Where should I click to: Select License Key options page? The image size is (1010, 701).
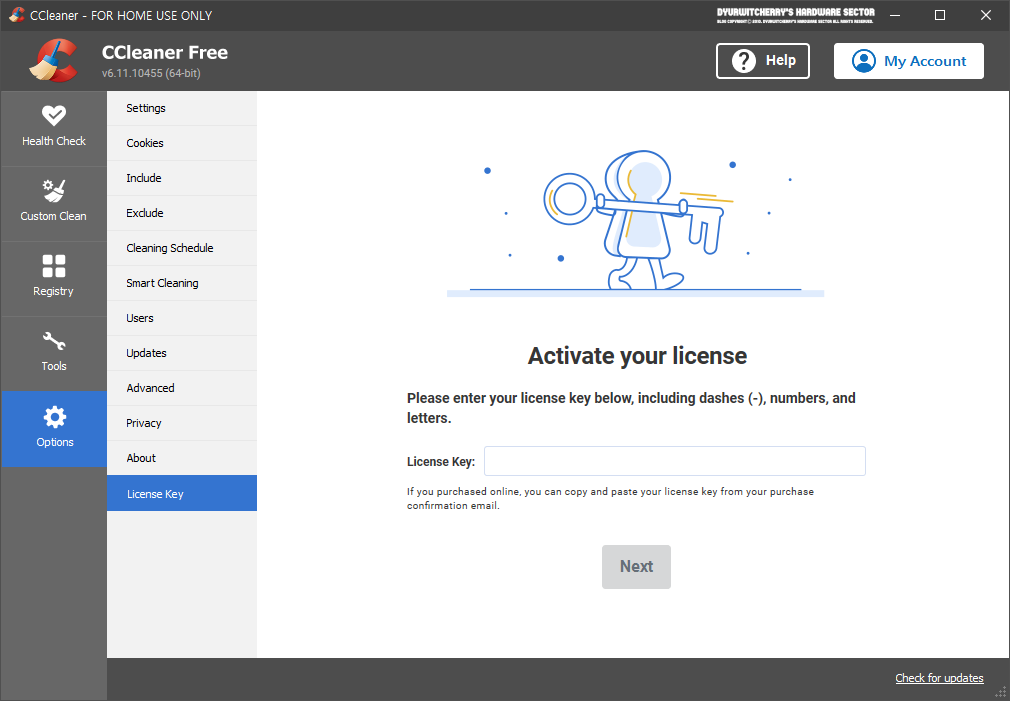coord(182,494)
